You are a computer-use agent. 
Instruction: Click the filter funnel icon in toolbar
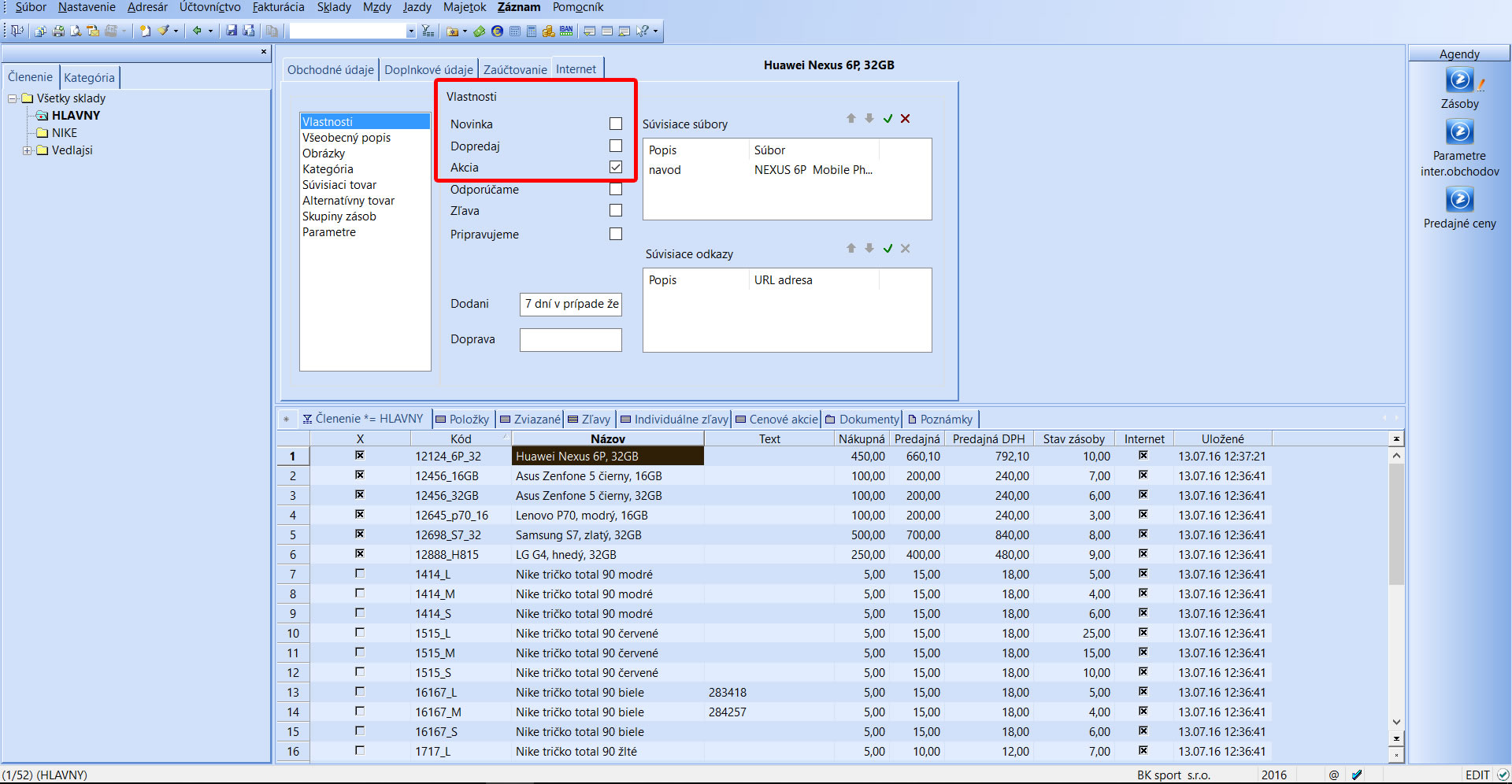[x=428, y=31]
